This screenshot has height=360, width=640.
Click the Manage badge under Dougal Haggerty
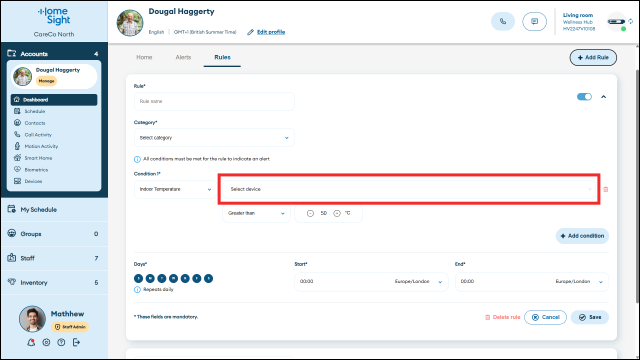click(47, 81)
